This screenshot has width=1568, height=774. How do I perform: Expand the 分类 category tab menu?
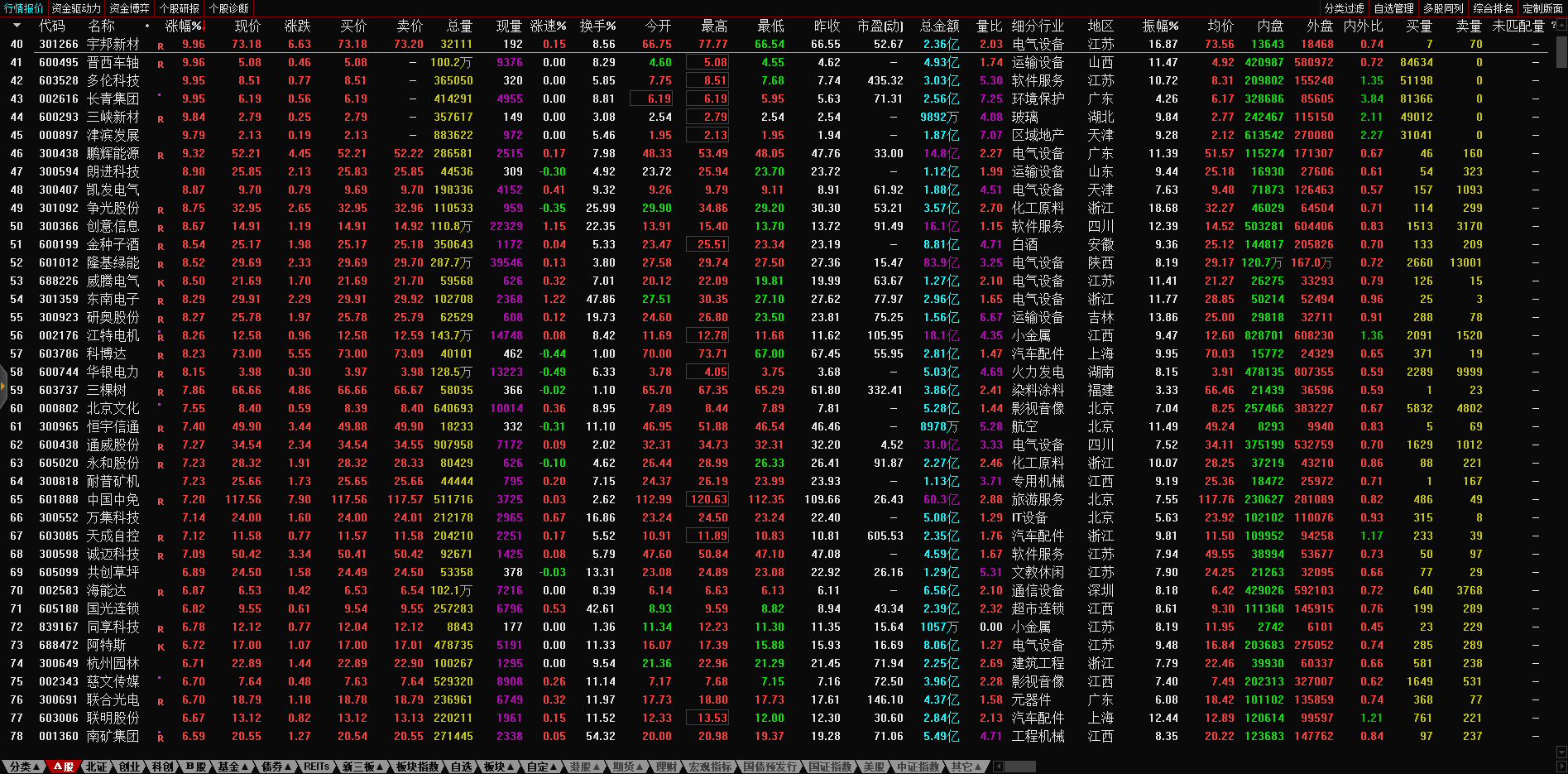(x=22, y=767)
